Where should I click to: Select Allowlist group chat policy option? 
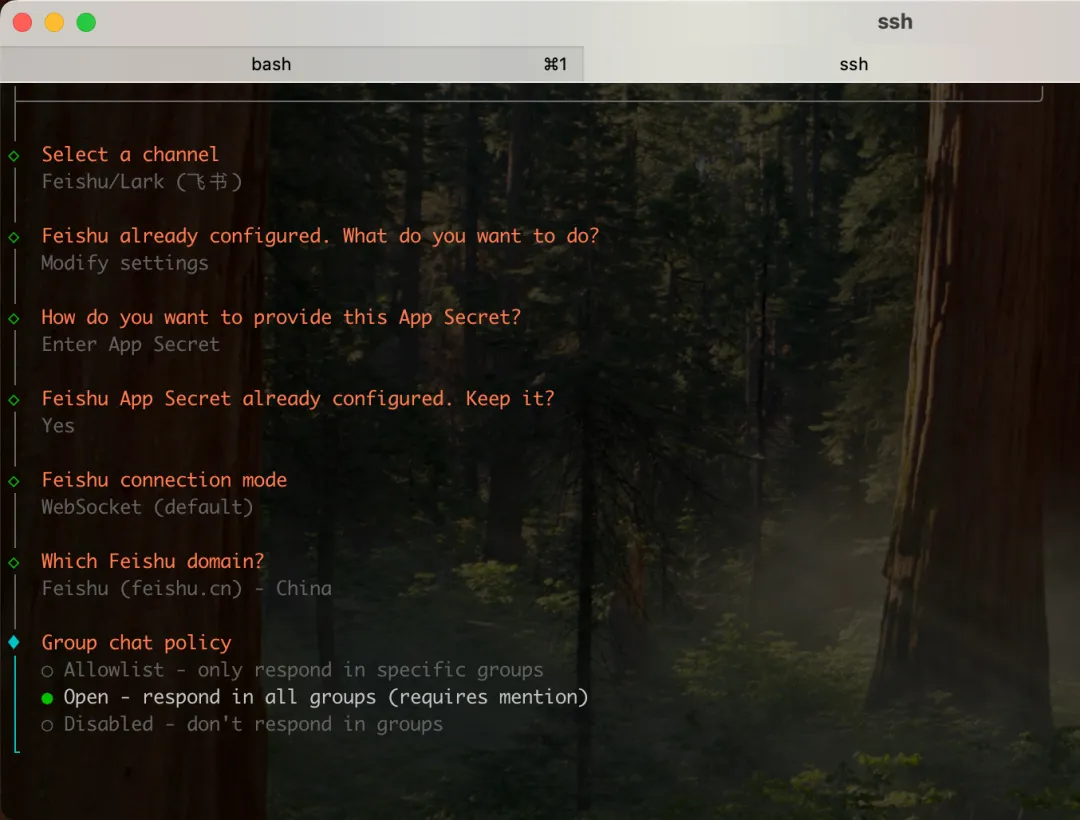(x=292, y=669)
